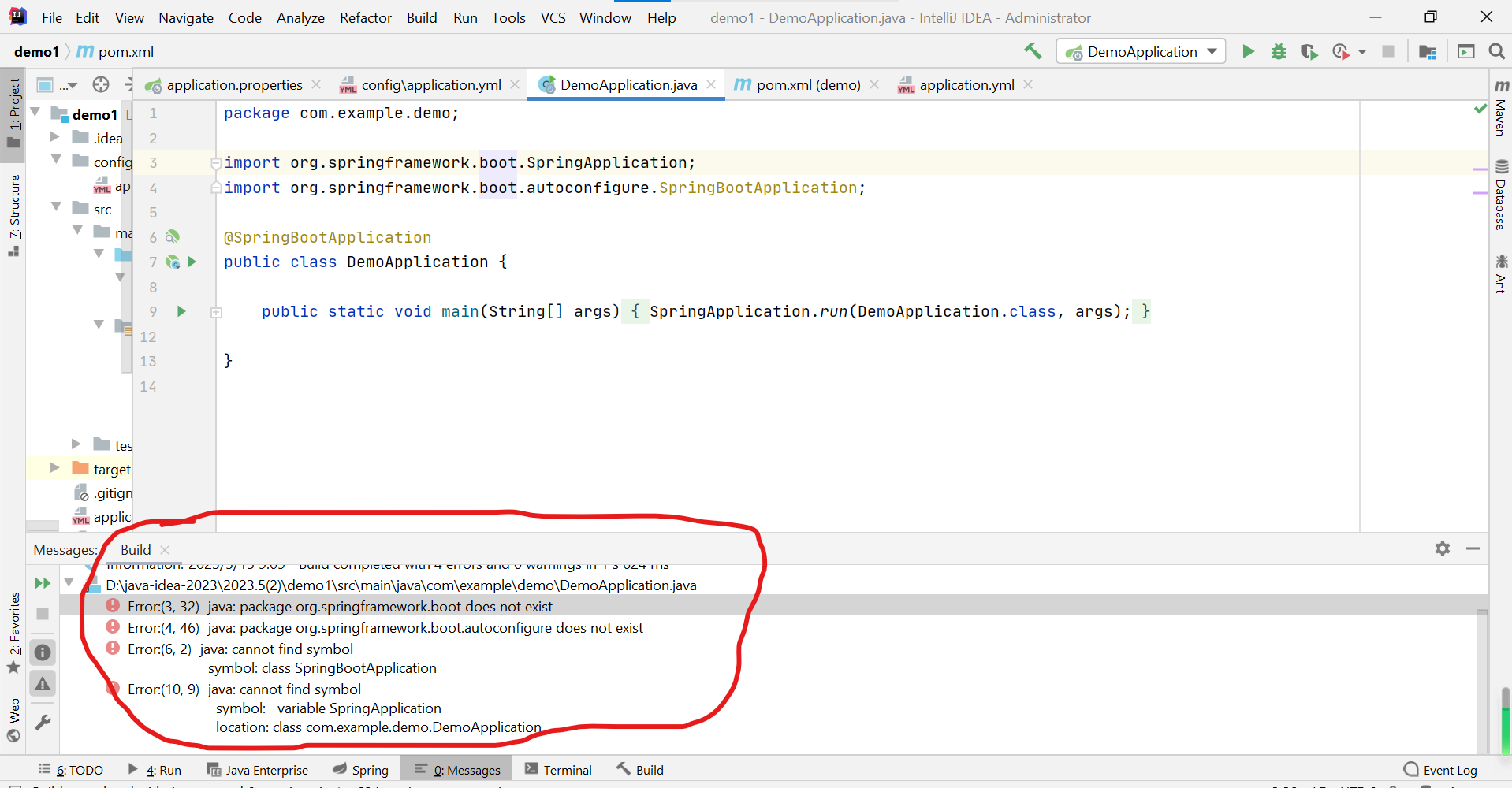Screen dimensions: 1512x788
Task: Toggle warning messages filter icon
Action: point(43,684)
